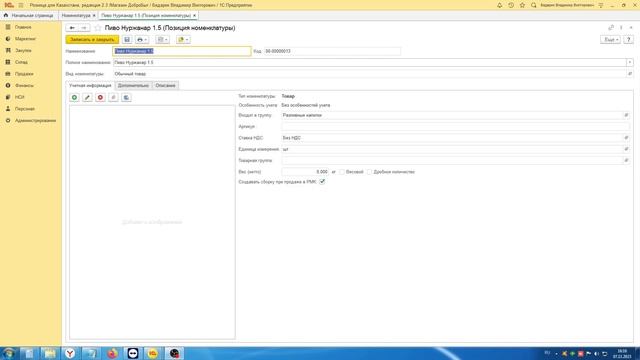Expand the Полное наименование dropdown arrow

click(630, 62)
